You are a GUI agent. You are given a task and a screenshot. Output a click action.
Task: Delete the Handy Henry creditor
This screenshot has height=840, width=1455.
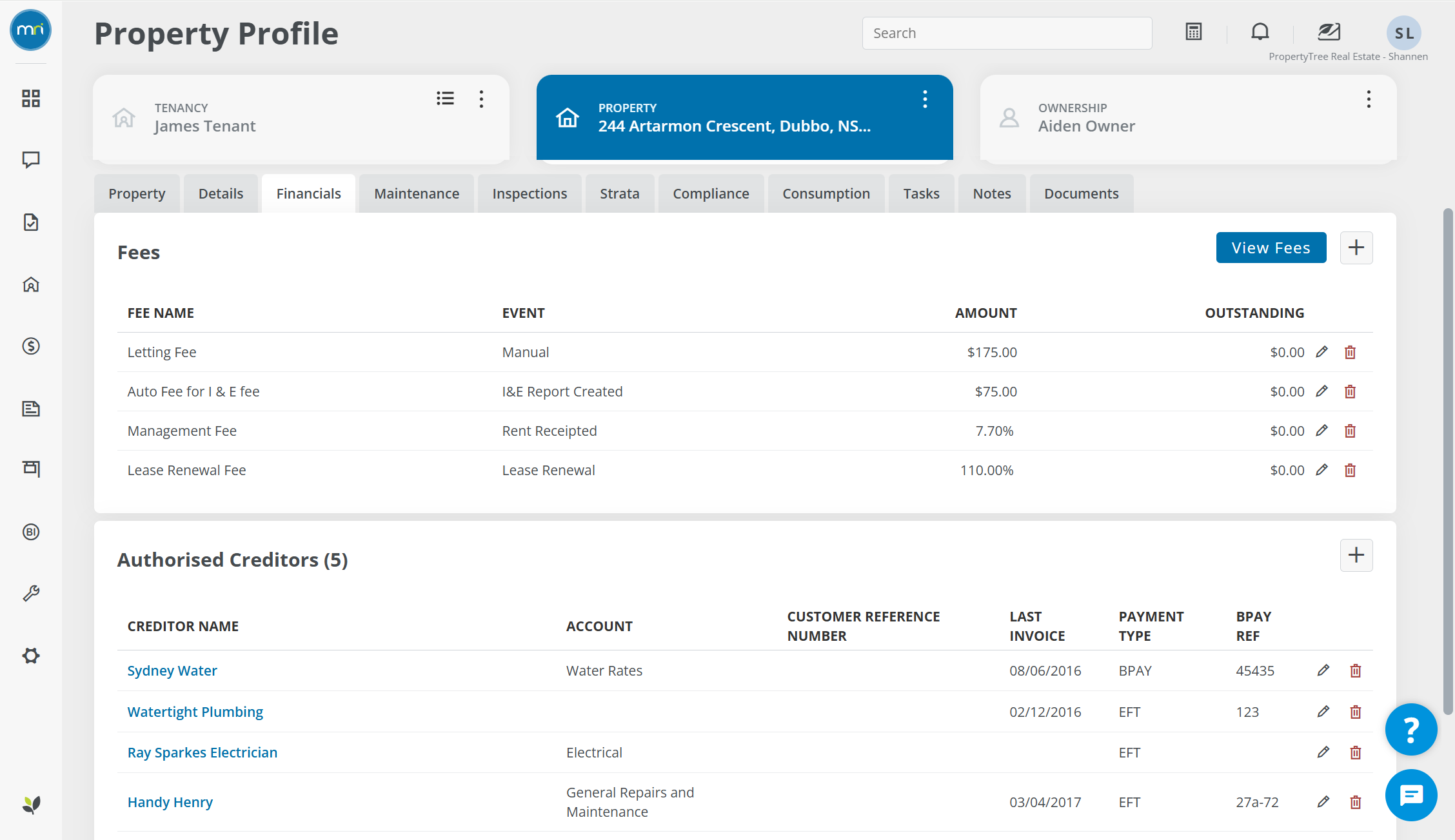pyautogui.click(x=1356, y=802)
